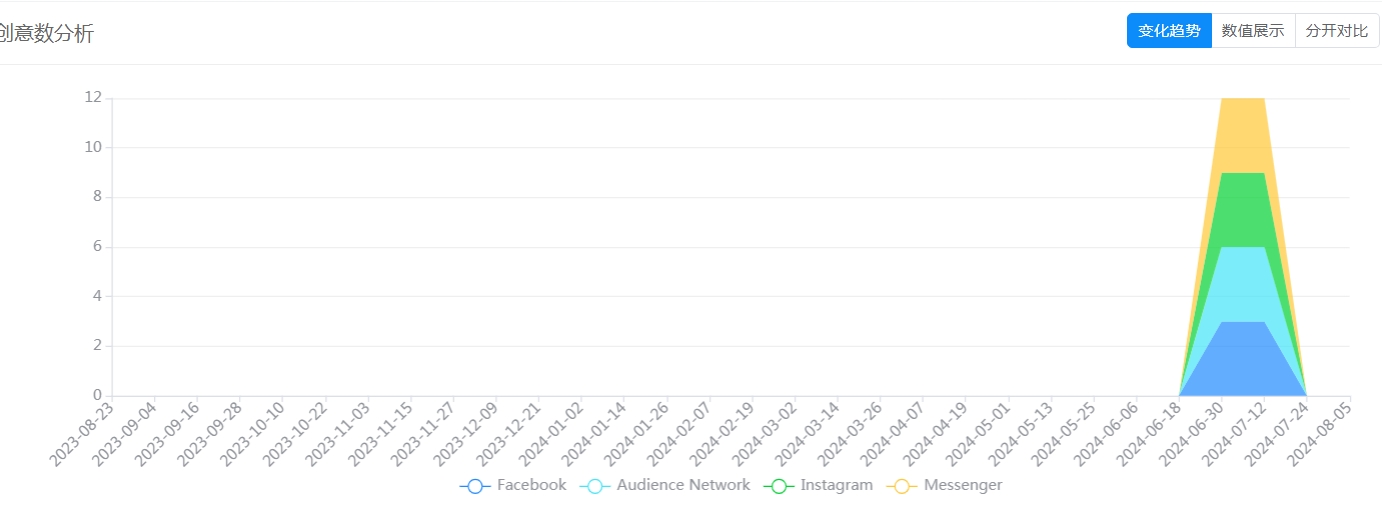Click the Audience Network legend circle marker

pos(595,486)
